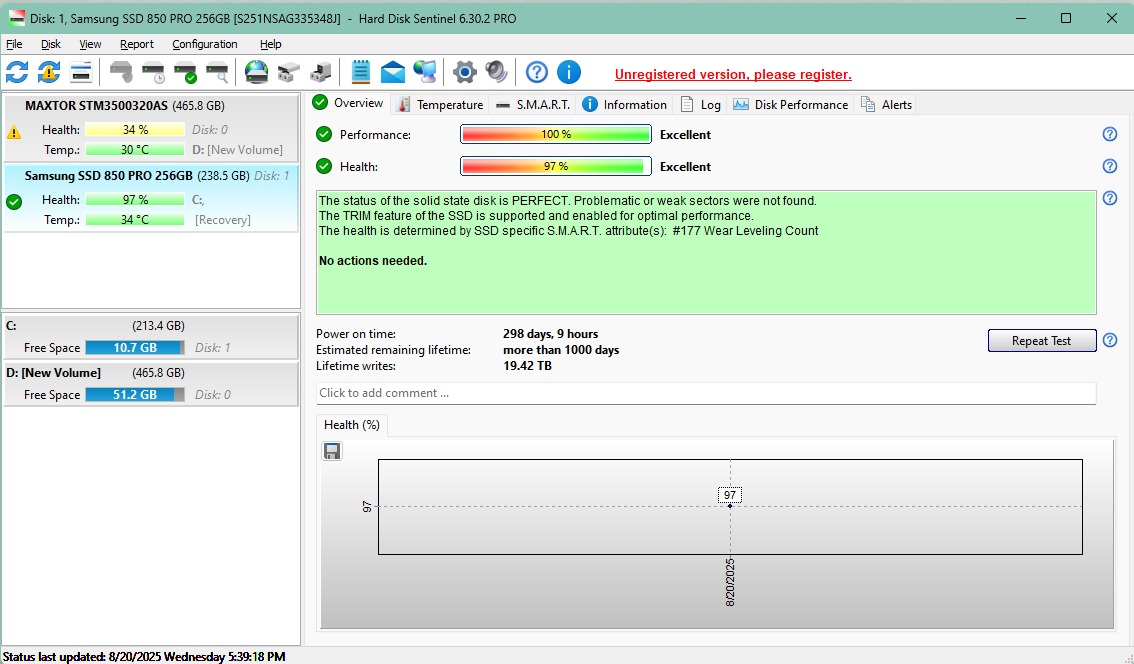Click the 'No actions needed.' status text
The width and height of the screenshot is (1134, 664).
tap(373, 261)
